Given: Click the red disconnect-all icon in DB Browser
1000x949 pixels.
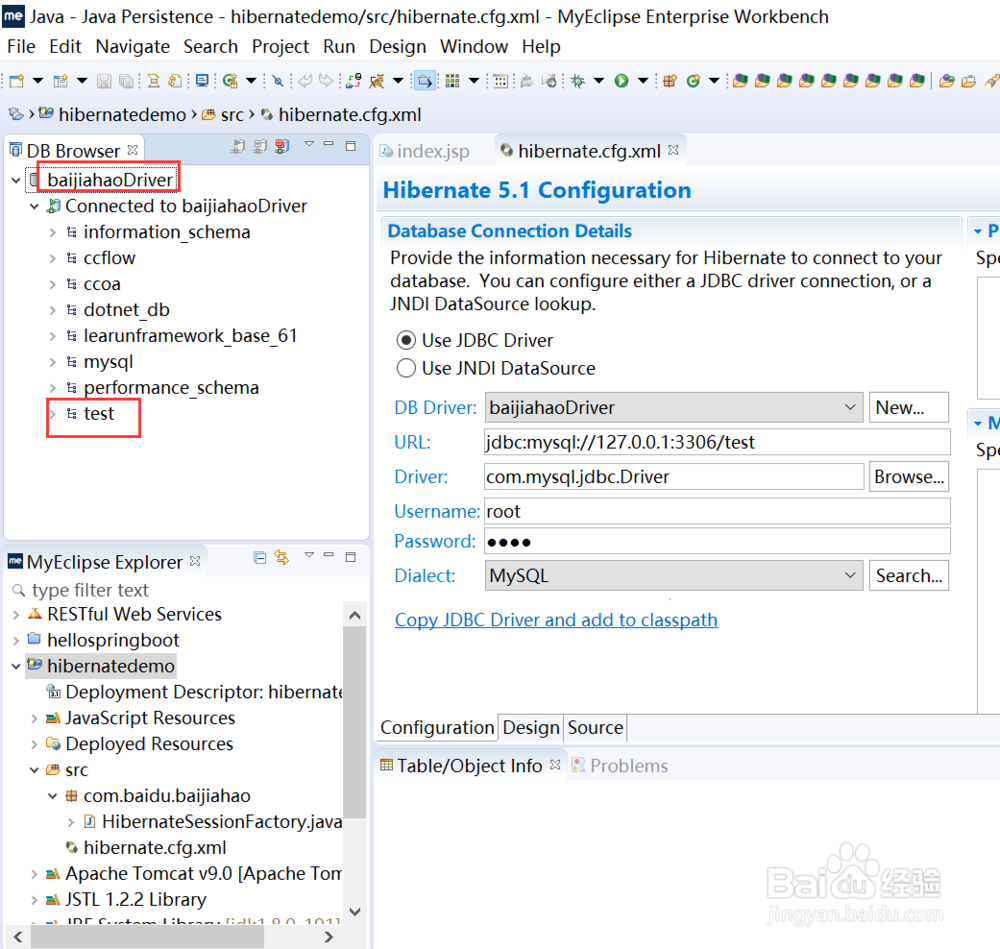Looking at the screenshot, I should [282, 147].
